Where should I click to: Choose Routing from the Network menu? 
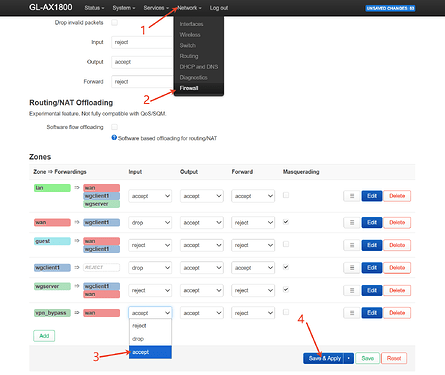[x=199, y=56]
